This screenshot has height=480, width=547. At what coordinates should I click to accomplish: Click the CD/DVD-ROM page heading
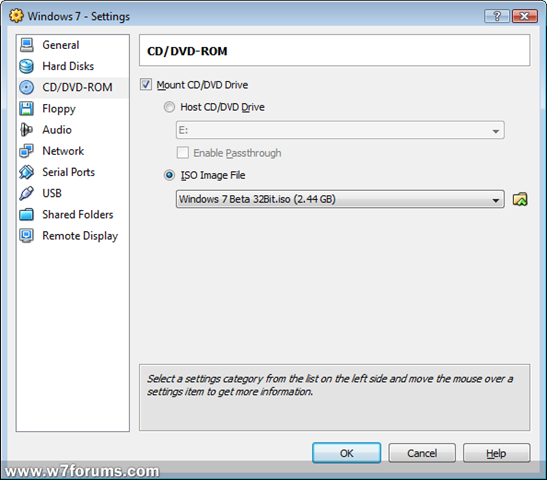(x=187, y=51)
